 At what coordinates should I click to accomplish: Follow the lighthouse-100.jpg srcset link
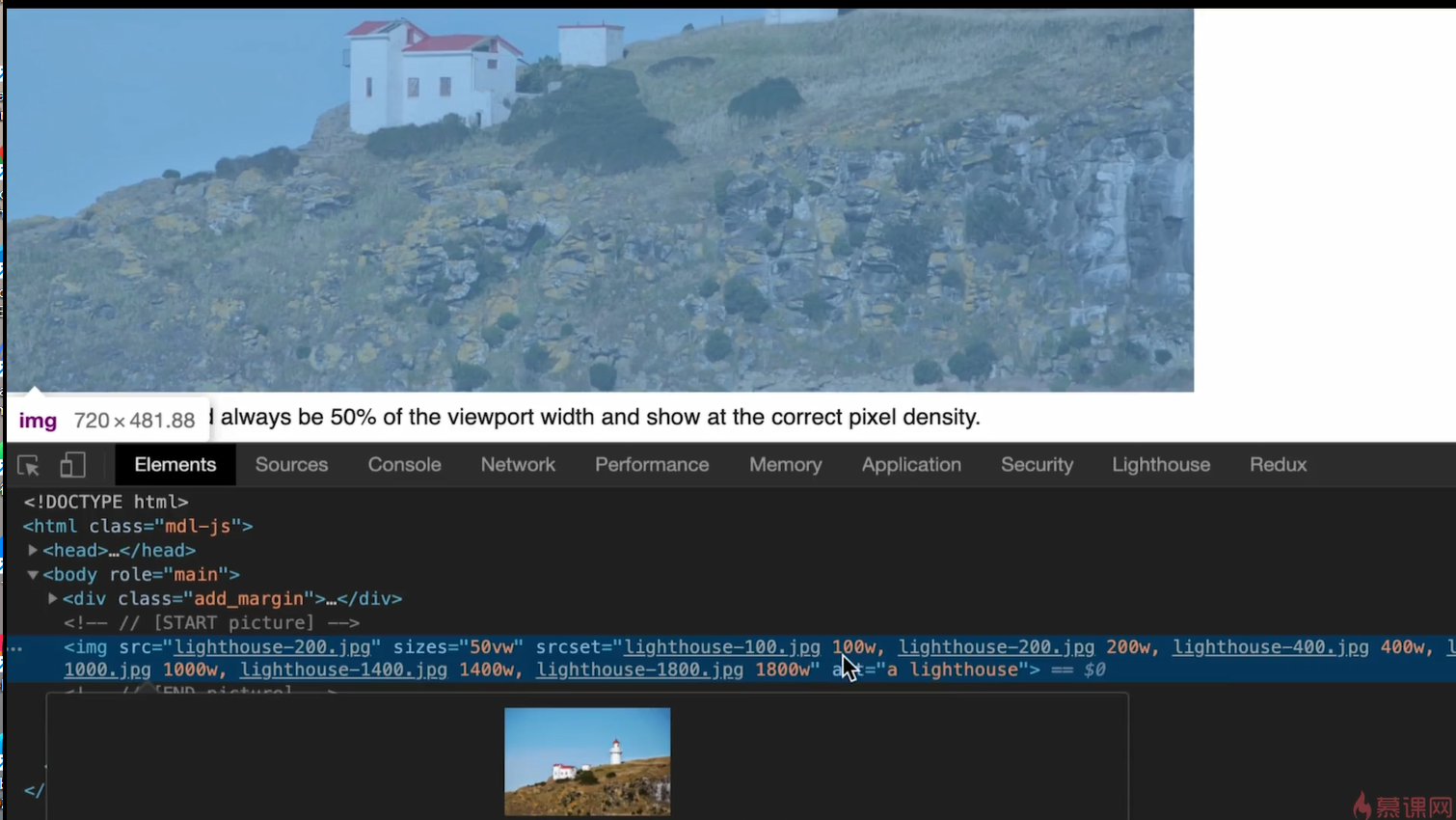pos(721,647)
